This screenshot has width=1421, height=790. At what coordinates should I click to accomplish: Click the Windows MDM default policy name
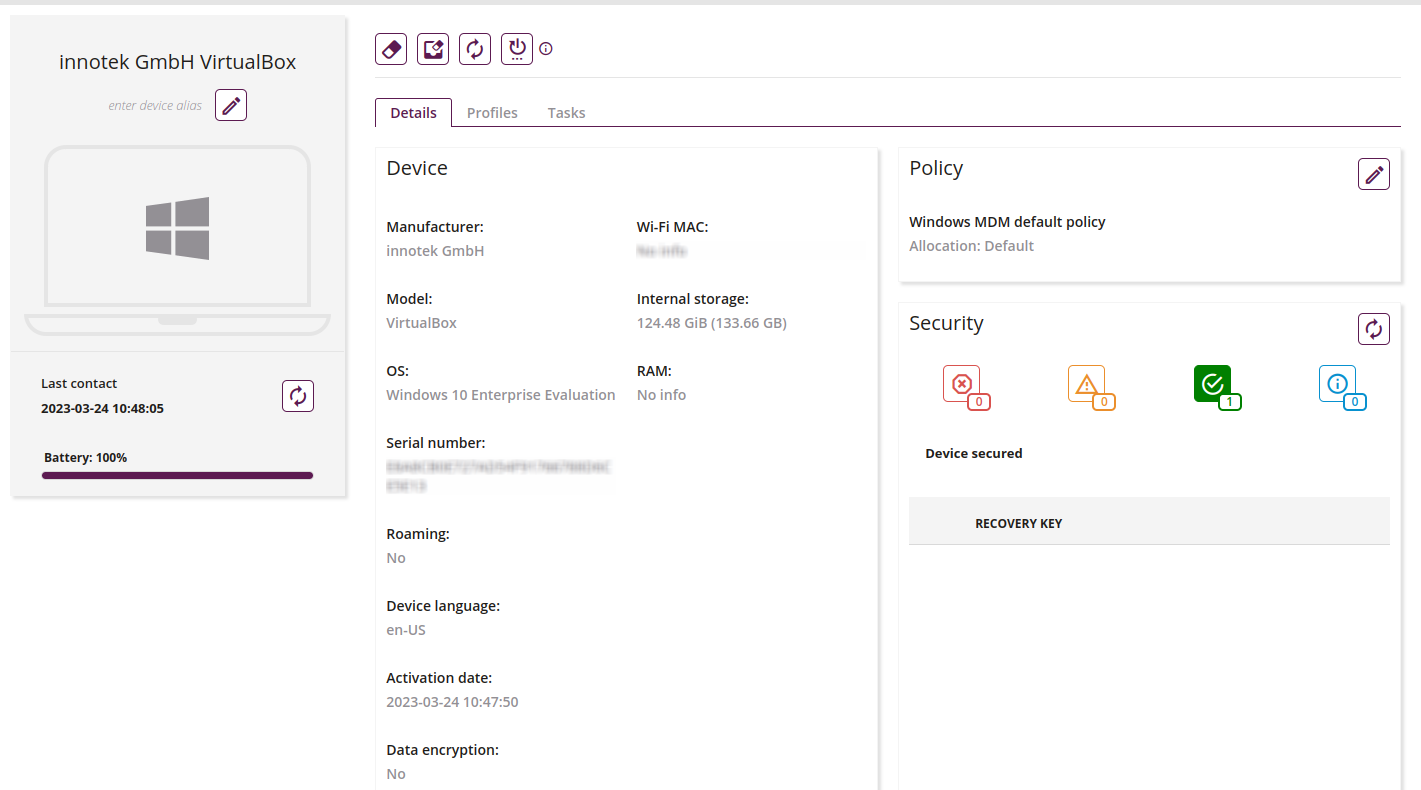pyautogui.click(x=1007, y=222)
